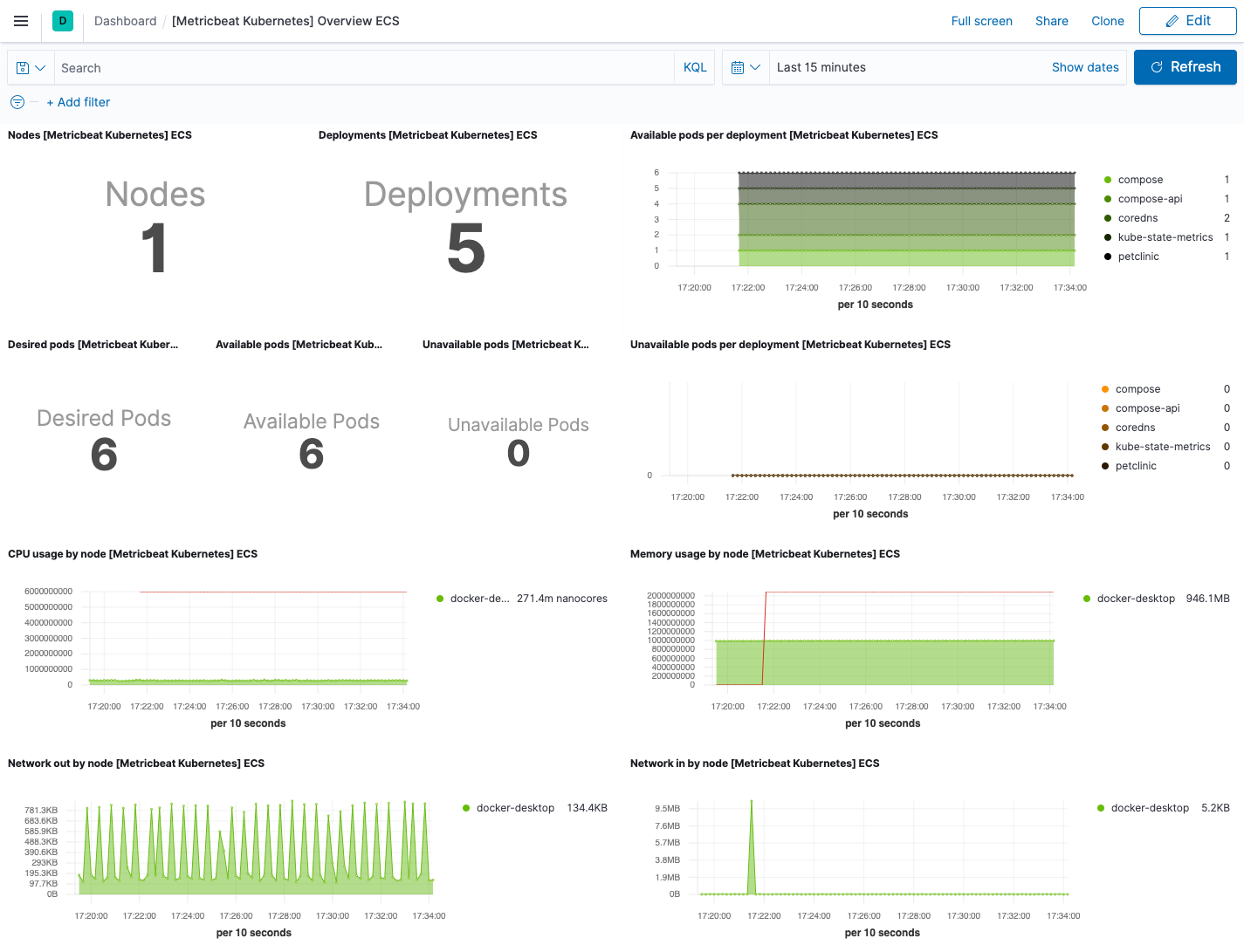Toggle docker-desktop in CPU usage legend
Viewport: 1244px width, 952px height.
478,599
